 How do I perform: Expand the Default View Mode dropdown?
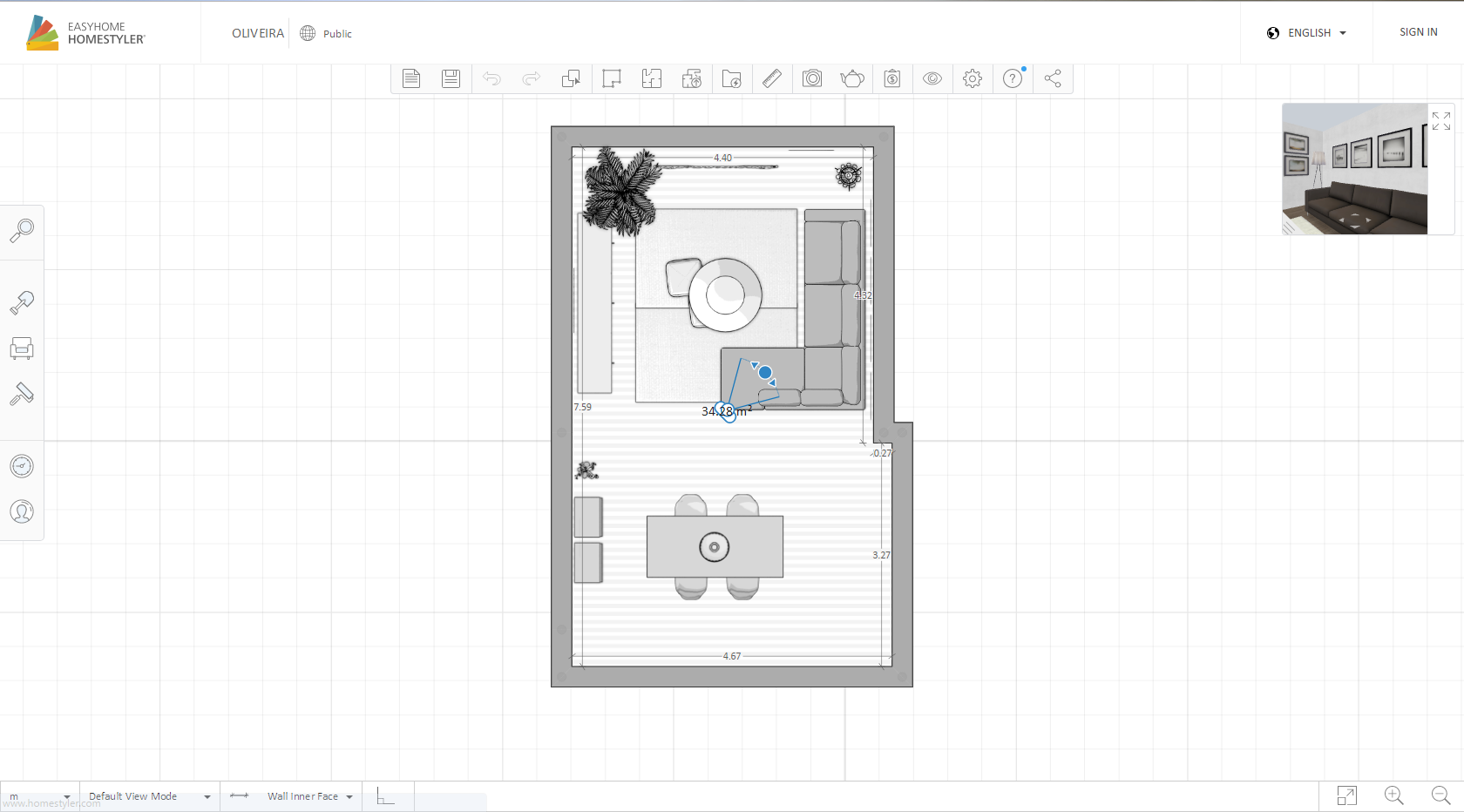tap(149, 796)
